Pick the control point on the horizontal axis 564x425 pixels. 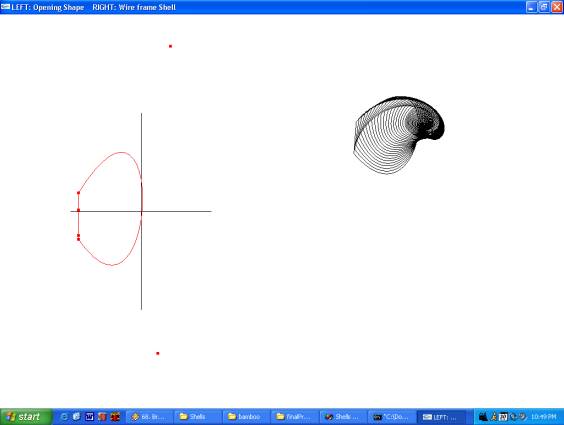78,210
